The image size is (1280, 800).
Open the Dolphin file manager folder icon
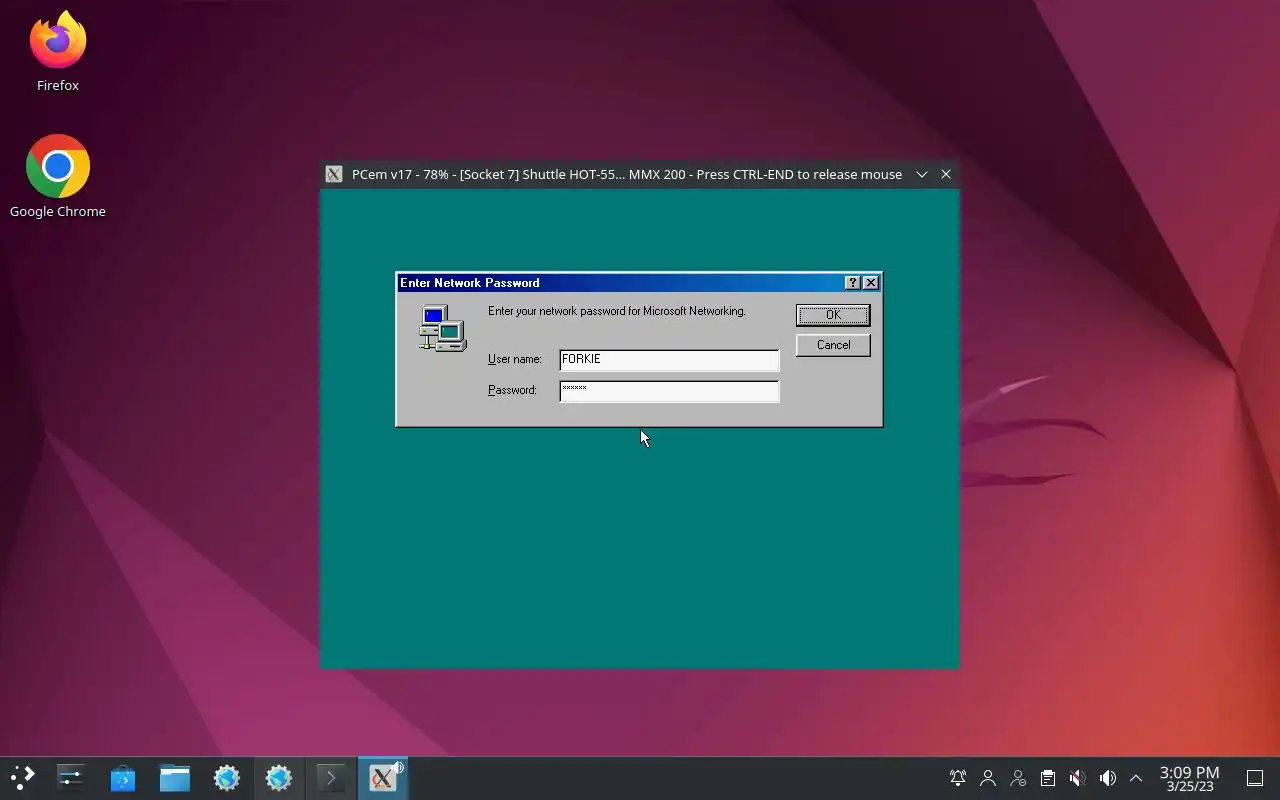[x=175, y=778]
